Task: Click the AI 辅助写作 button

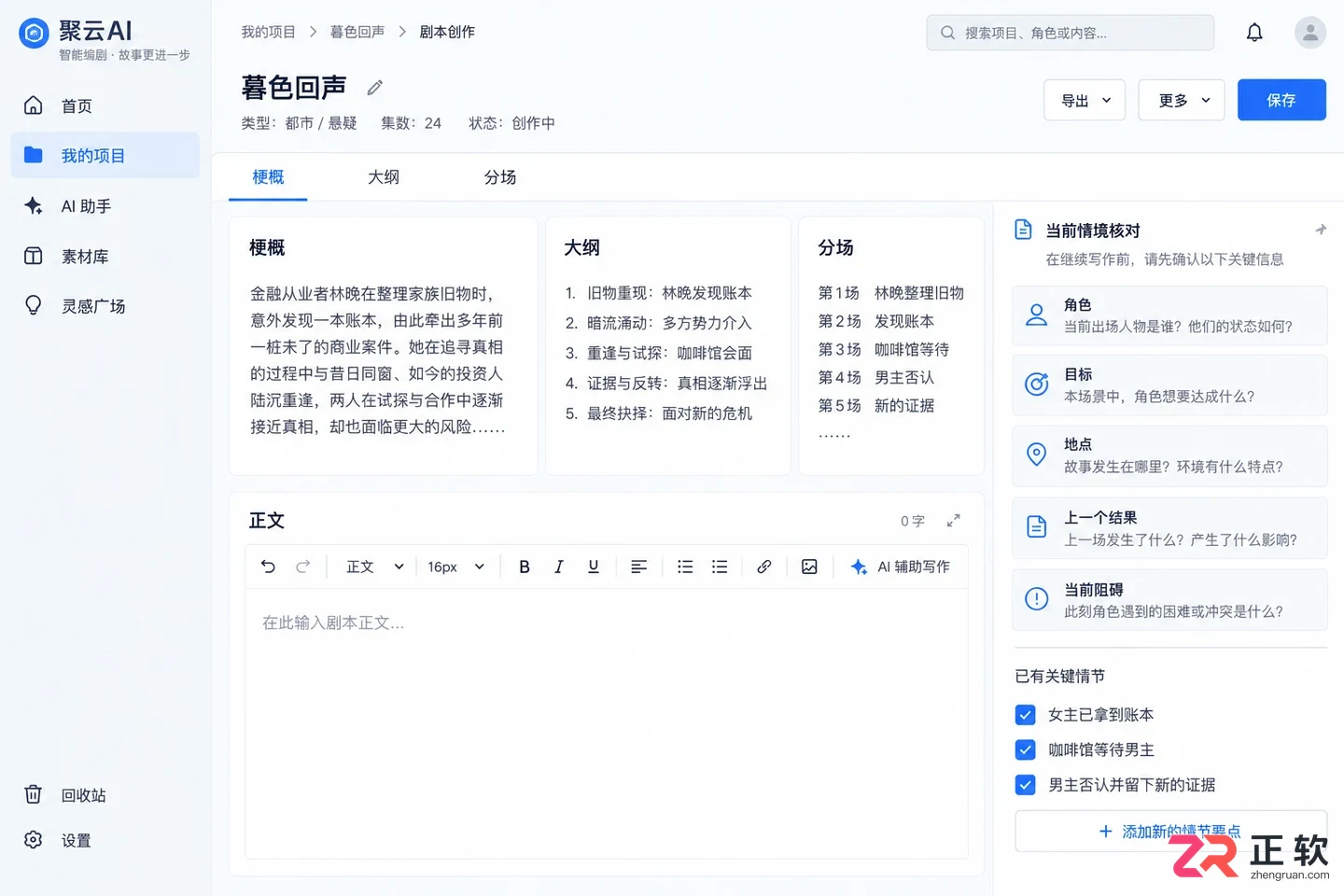Action: pyautogui.click(x=901, y=567)
